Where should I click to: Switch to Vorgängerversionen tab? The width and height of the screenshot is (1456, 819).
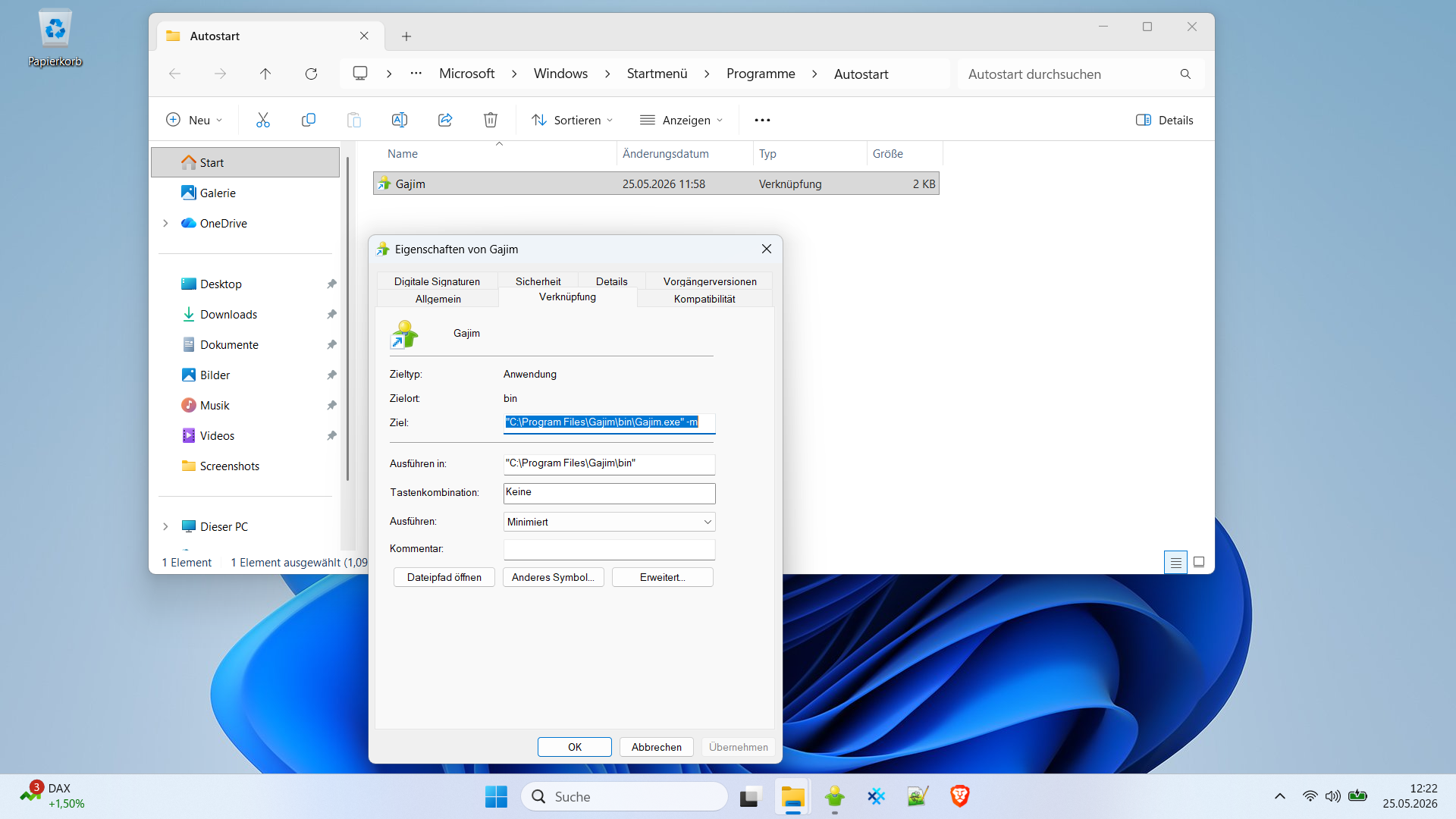pyautogui.click(x=710, y=281)
